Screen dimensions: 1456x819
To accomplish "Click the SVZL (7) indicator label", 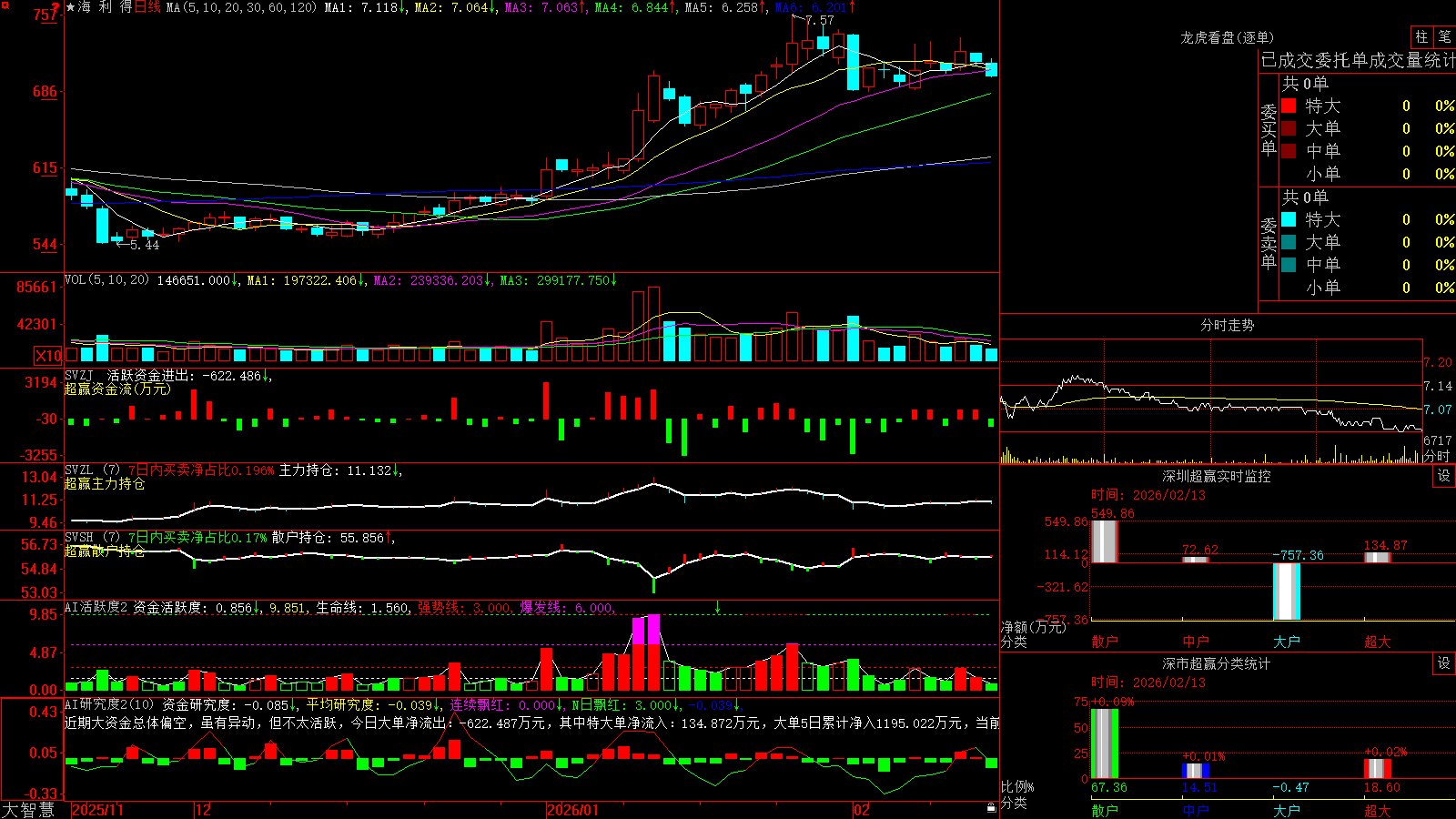I will point(93,470).
